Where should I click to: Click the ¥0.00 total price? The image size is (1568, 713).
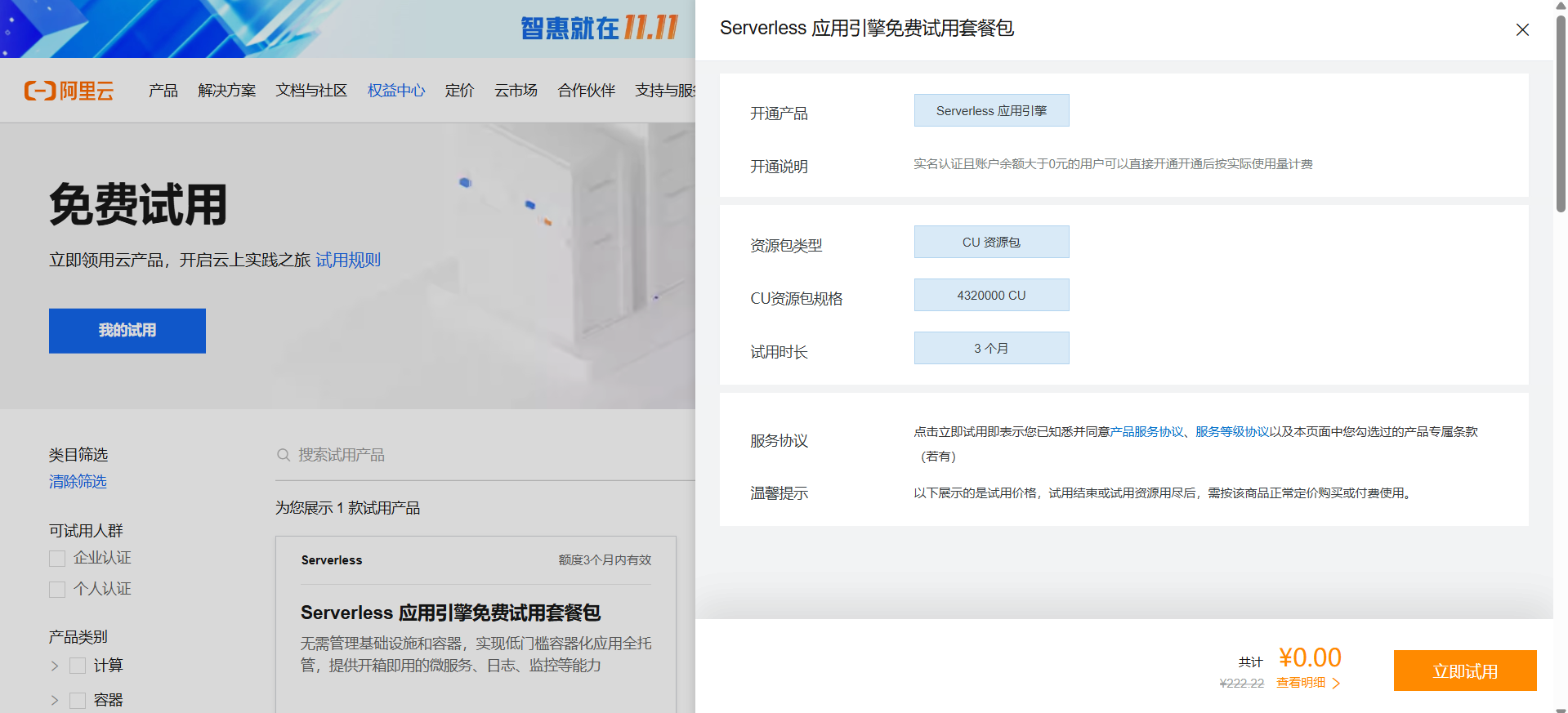1310,657
